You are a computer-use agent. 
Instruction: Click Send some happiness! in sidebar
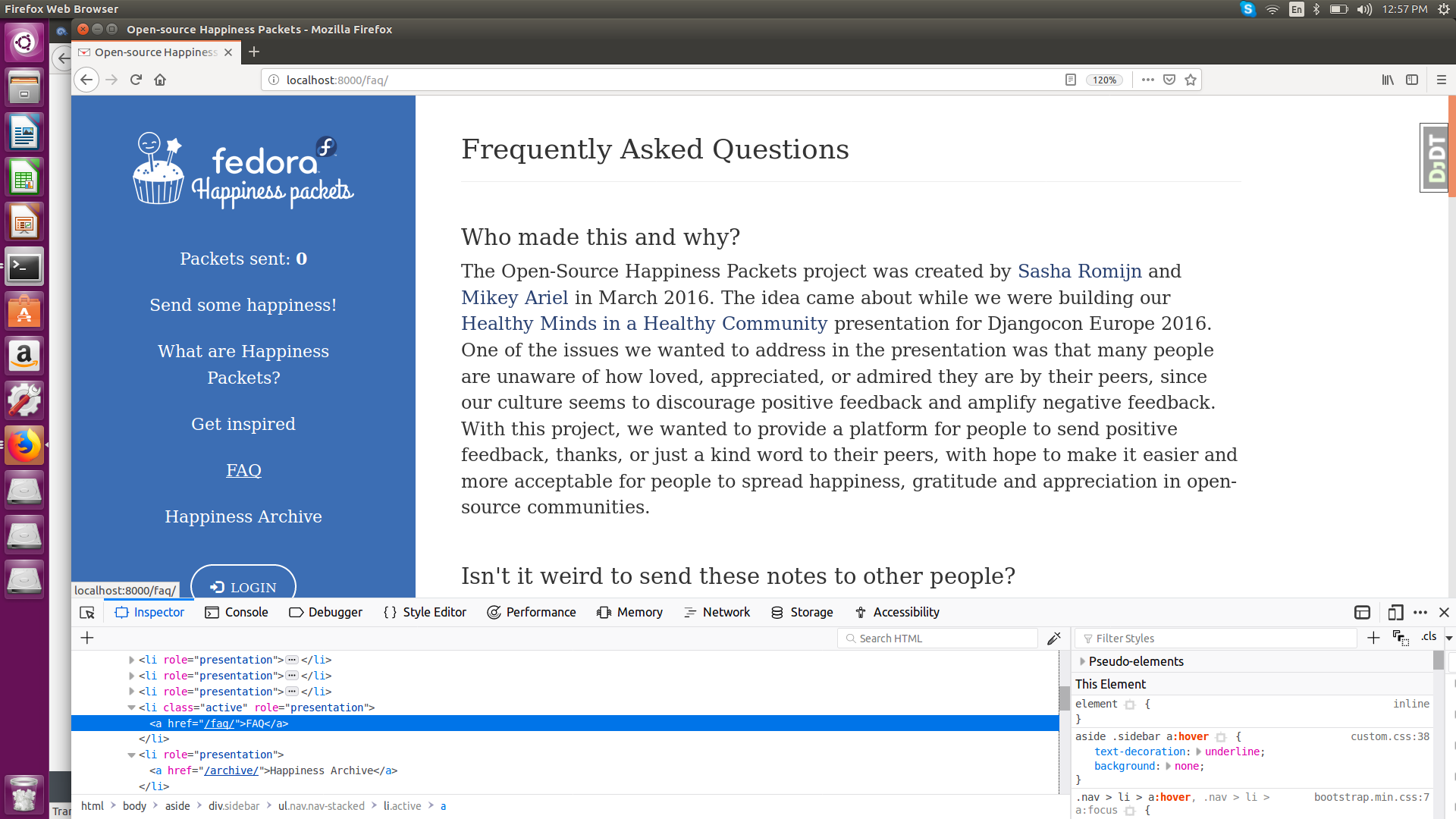point(243,305)
